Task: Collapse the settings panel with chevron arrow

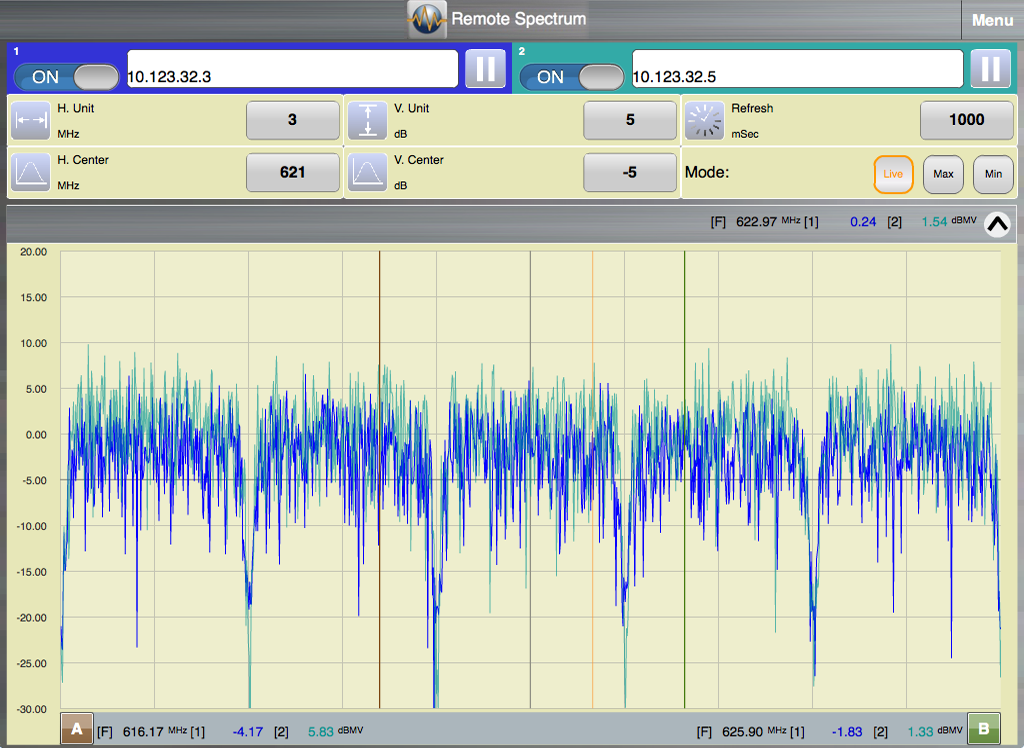Action: tap(997, 225)
